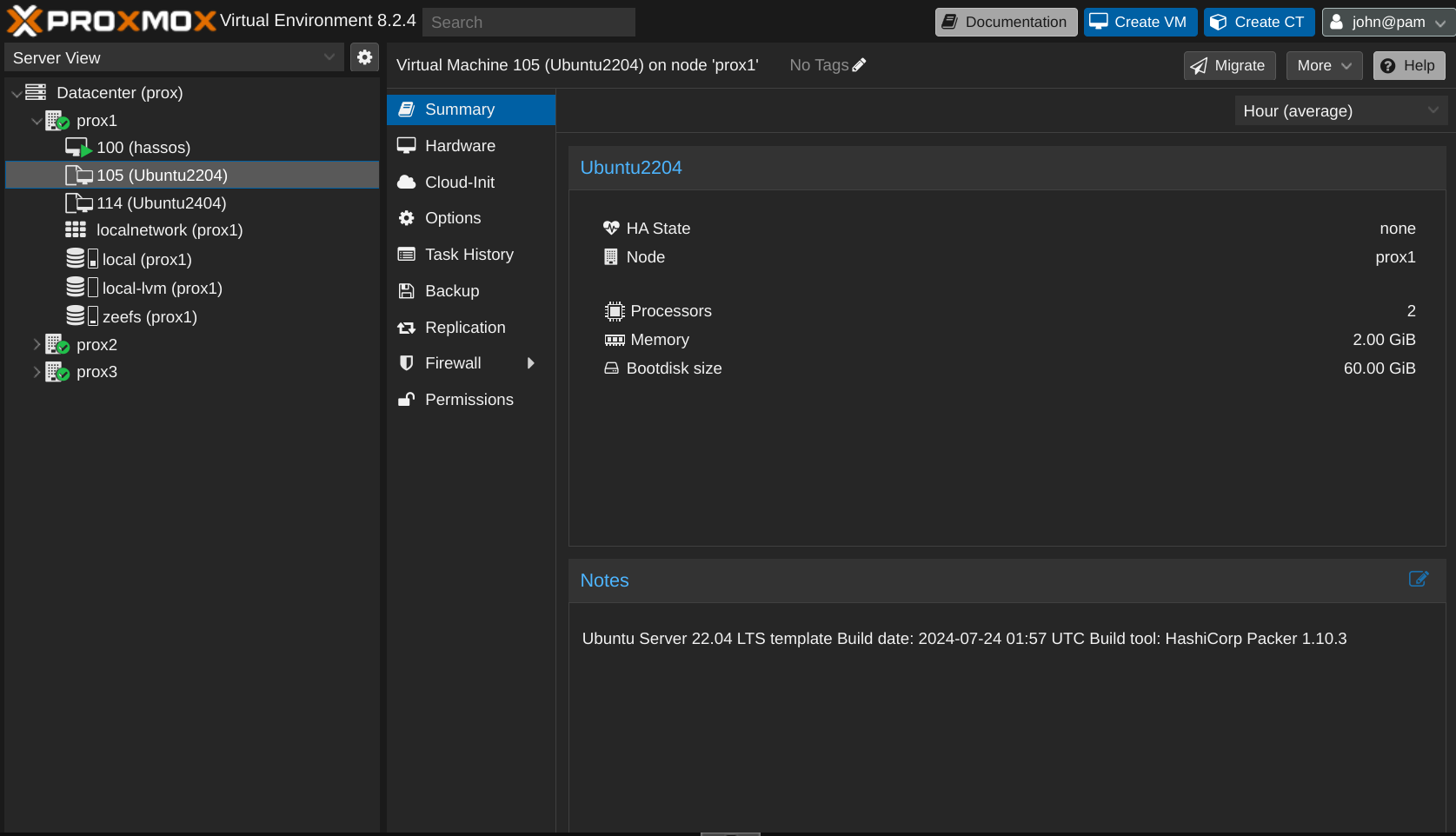Viewport: 1456px width, 836px height.
Task: Edit tags with the pencil icon
Action: pyautogui.click(x=859, y=65)
